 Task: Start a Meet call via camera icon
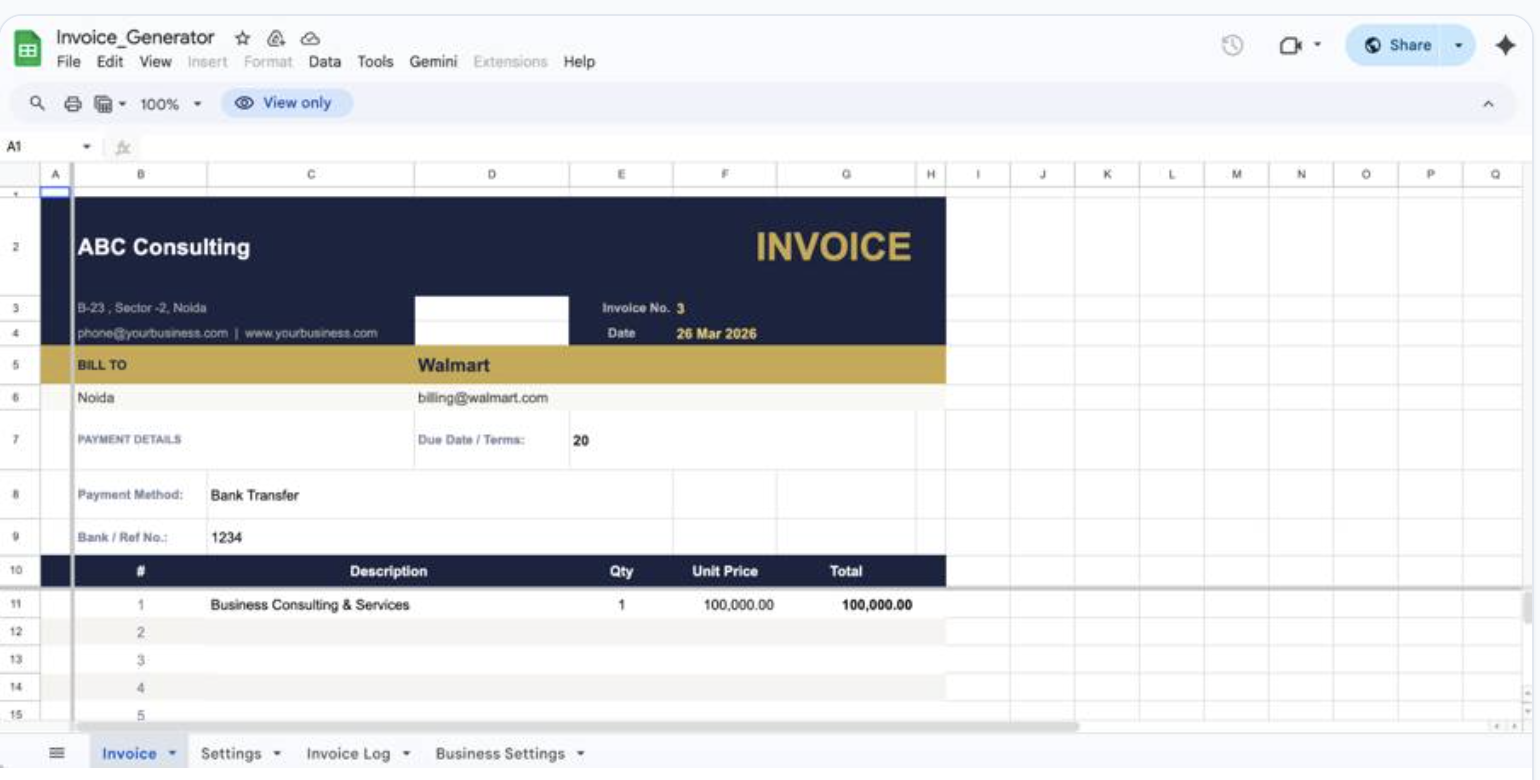pyautogui.click(x=1291, y=45)
